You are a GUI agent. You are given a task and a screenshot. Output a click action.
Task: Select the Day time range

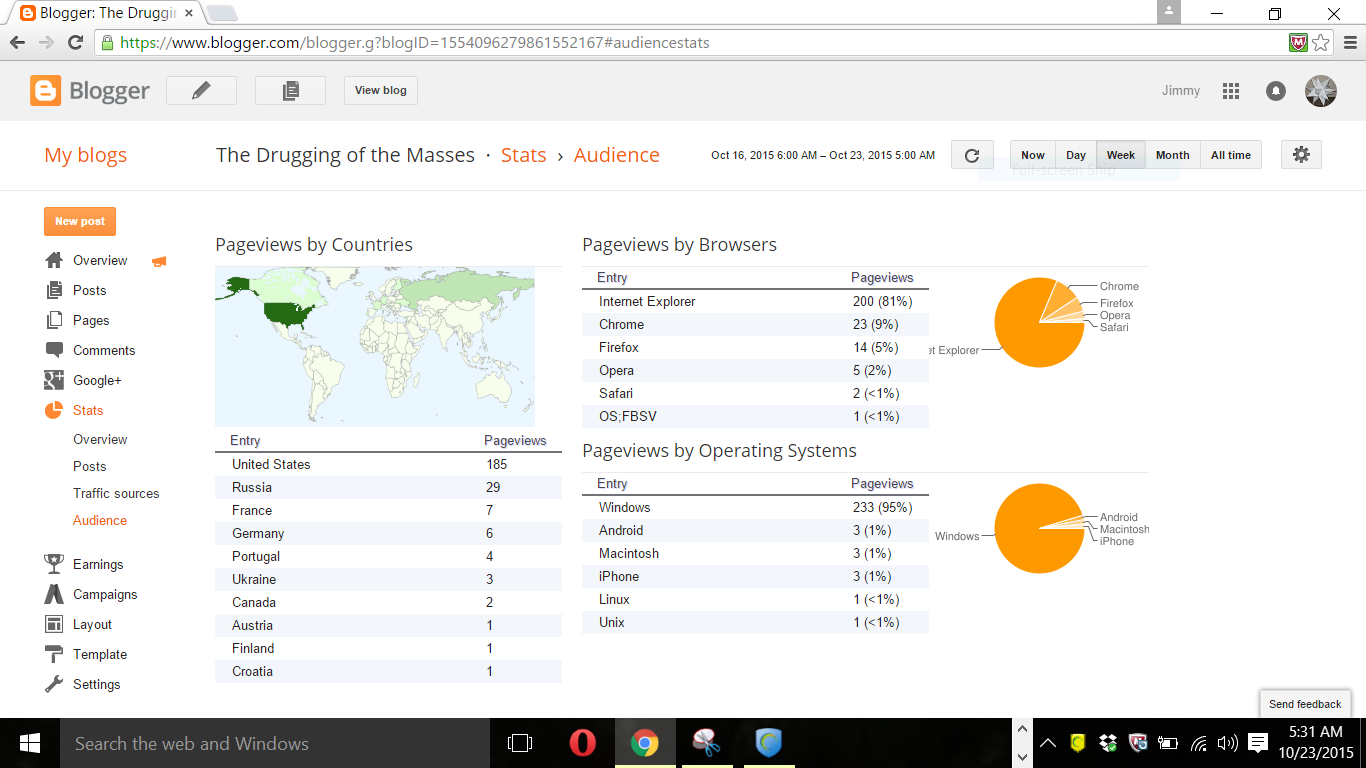coord(1076,155)
